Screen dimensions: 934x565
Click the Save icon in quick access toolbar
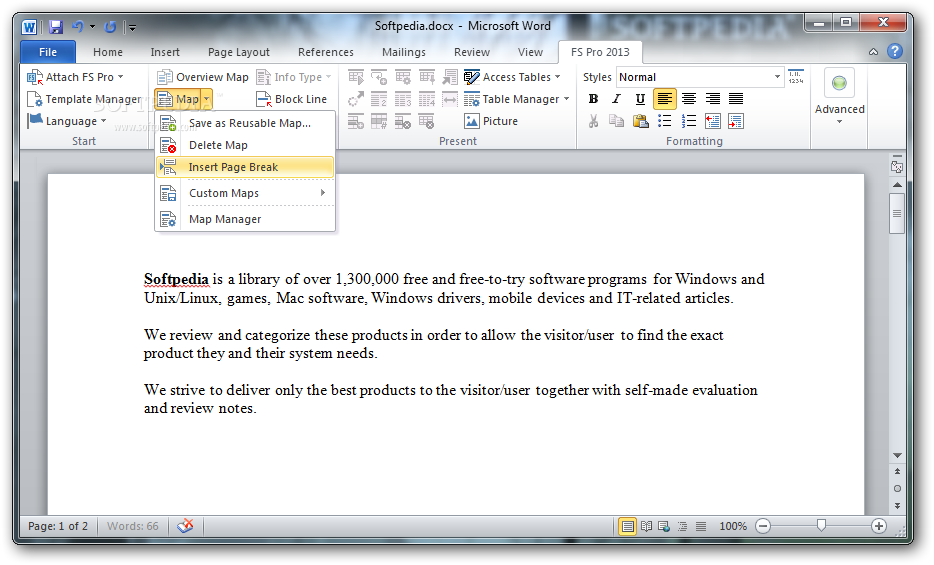pyautogui.click(x=56, y=26)
